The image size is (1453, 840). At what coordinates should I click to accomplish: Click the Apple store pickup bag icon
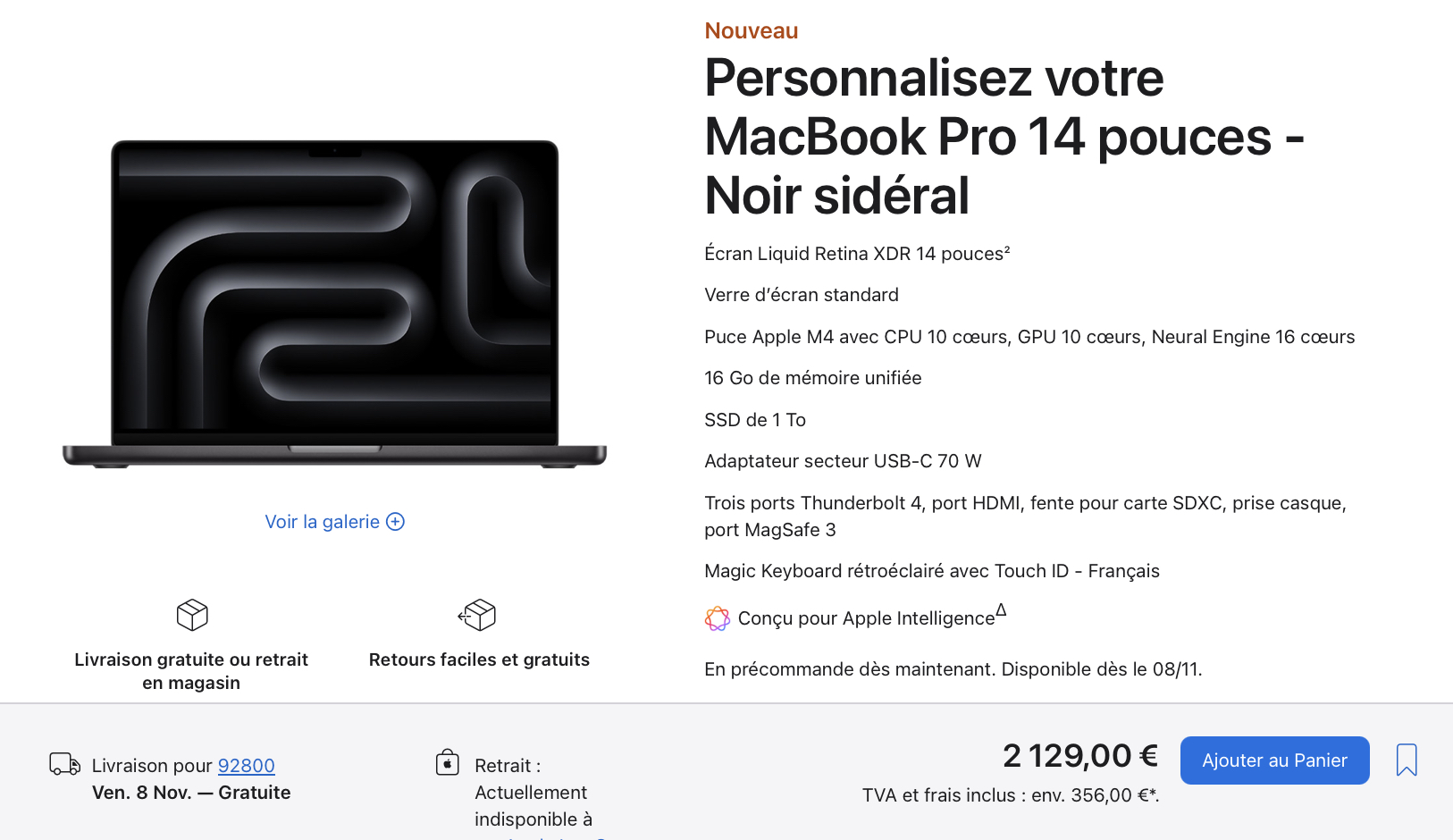tap(448, 762)
